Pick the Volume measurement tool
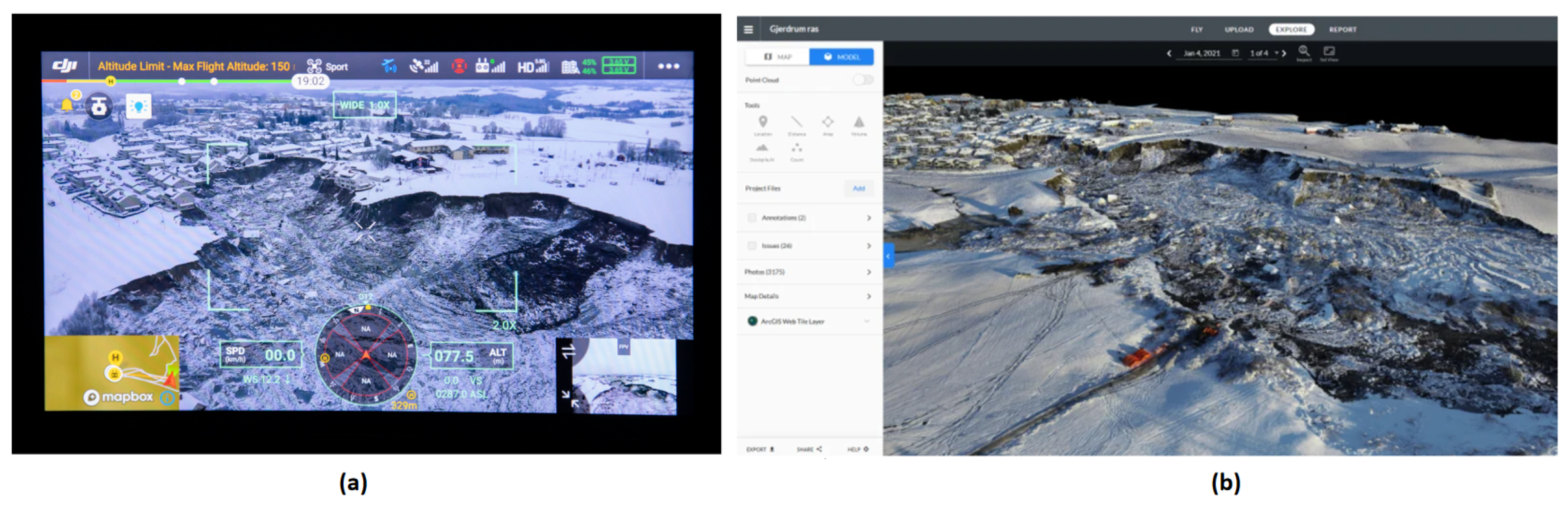The height and width of the screenshot is (507, 1568). pyautogui.click(x=858, y=122)
